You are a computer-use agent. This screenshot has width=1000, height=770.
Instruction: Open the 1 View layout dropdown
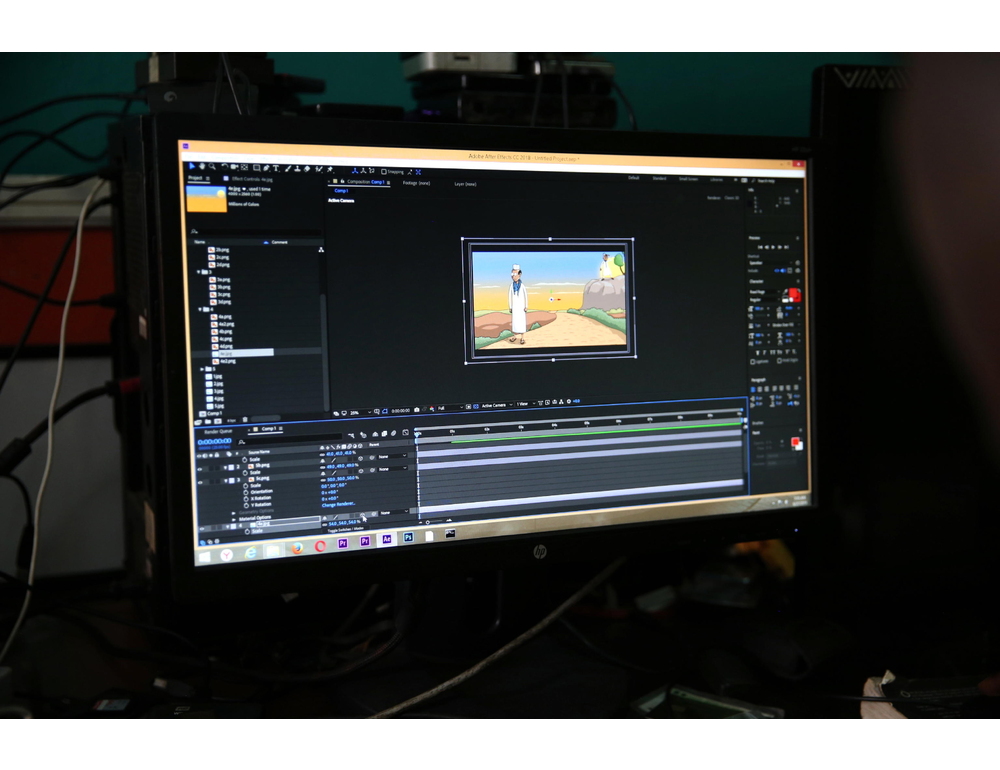point(525,404)
